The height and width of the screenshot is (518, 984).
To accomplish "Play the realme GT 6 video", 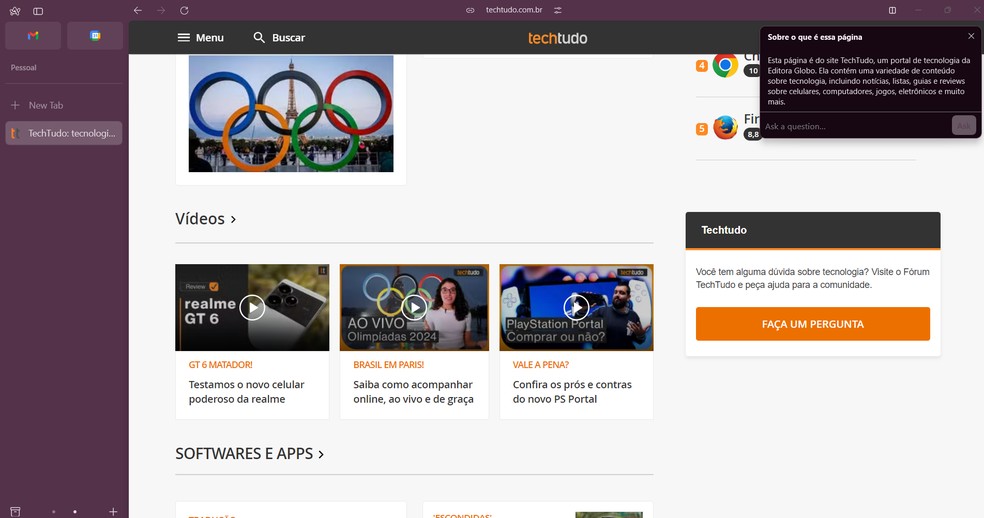I will pyautogui.click(x=252, y=308).
